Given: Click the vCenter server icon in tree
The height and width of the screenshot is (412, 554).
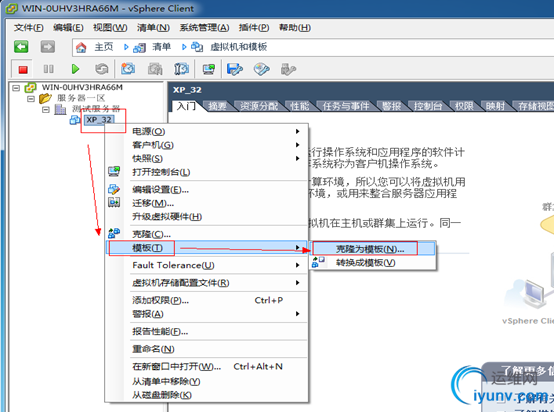Looking at the screenshot, I should pyautogui.click(x=30, y=87).
